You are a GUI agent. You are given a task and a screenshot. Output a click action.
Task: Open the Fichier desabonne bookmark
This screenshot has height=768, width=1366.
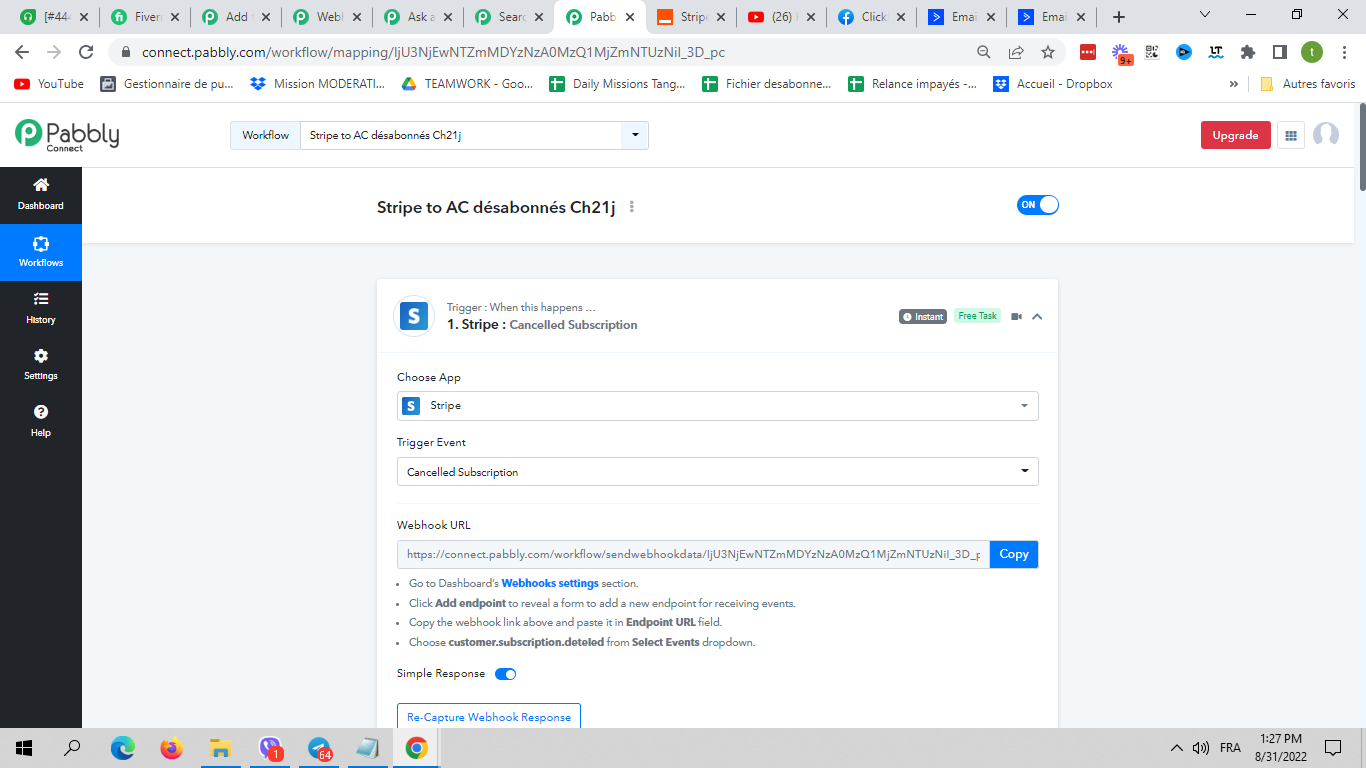coord(767,84)
